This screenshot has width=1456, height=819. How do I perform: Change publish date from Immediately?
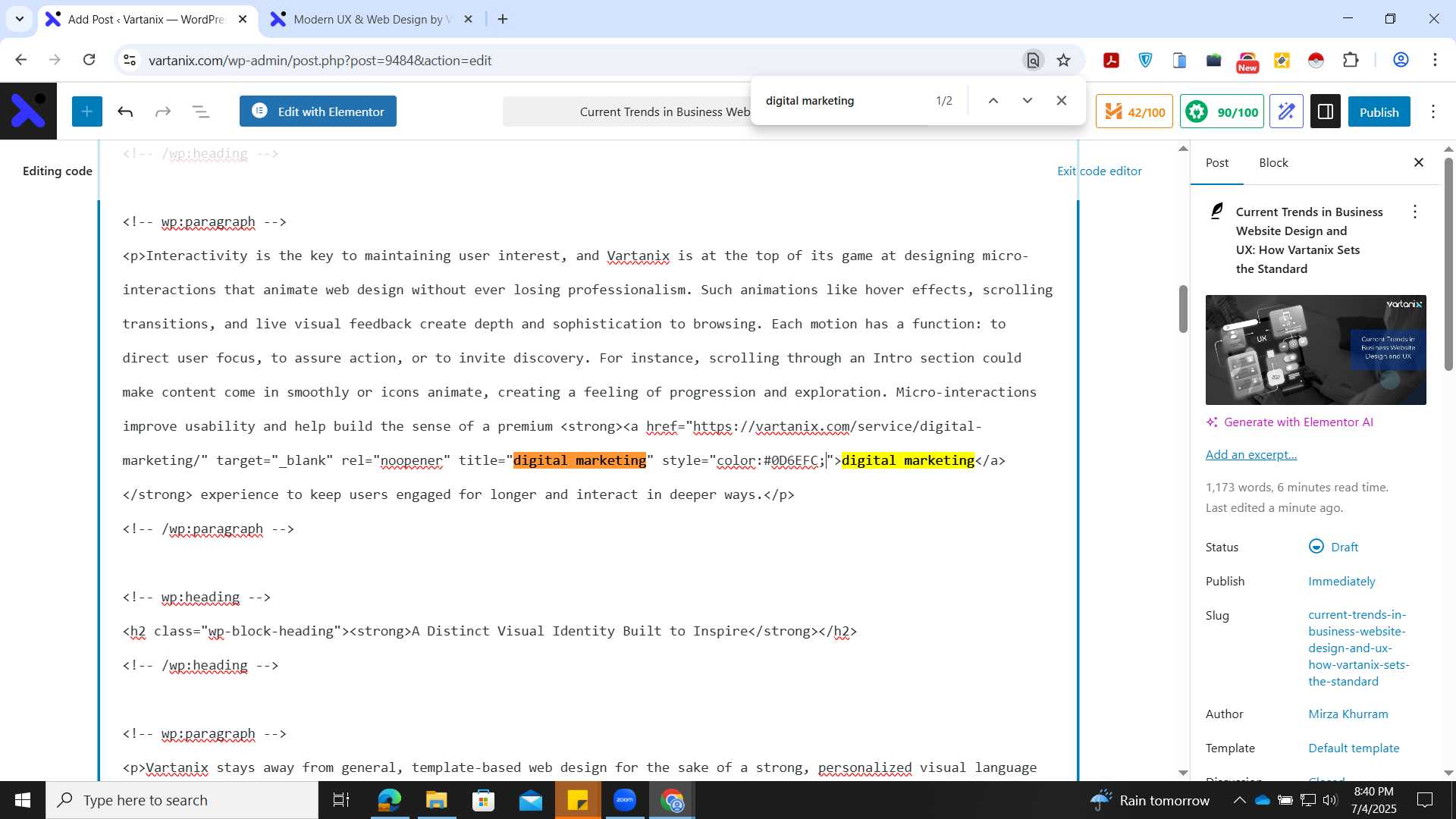pos(1341,582)
